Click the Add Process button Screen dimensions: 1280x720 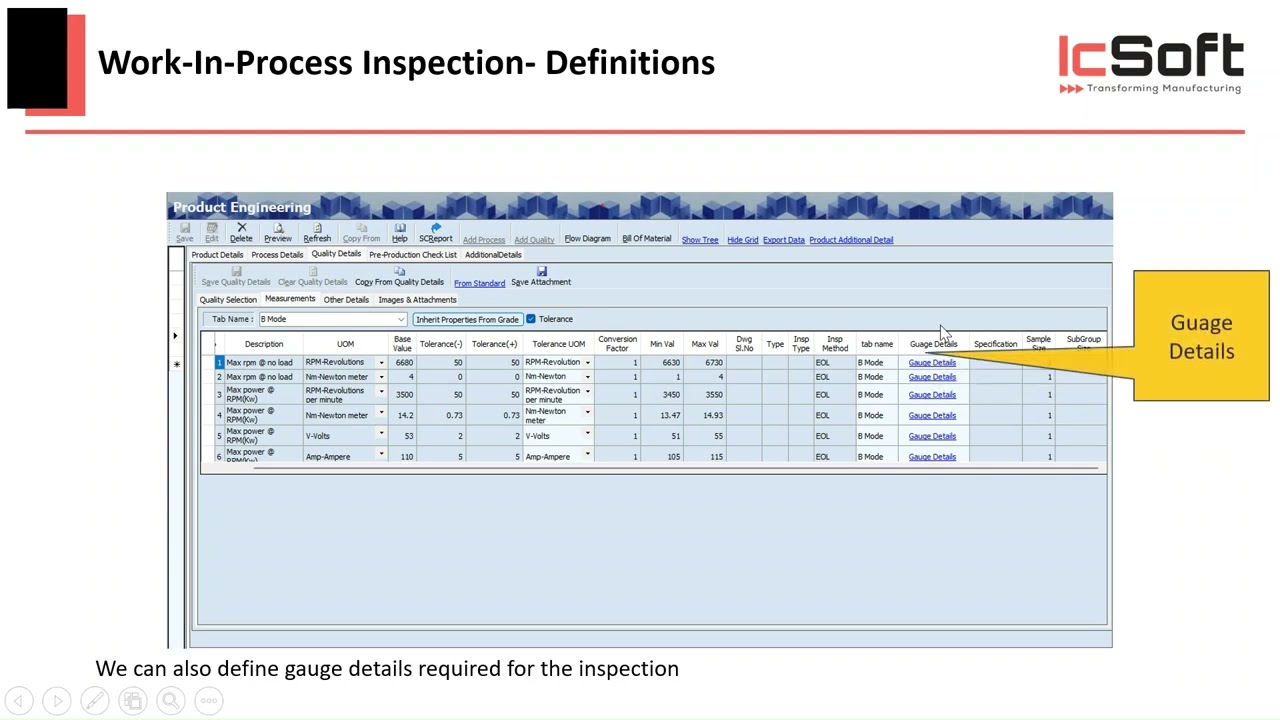point(484,240)
